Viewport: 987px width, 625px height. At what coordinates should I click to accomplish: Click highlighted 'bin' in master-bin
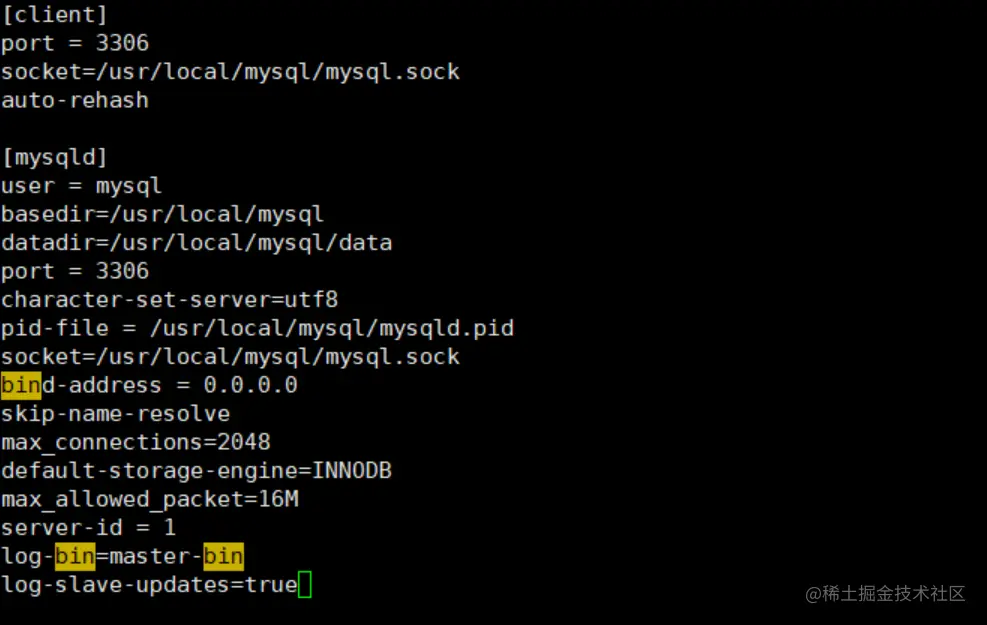(223, 556)
